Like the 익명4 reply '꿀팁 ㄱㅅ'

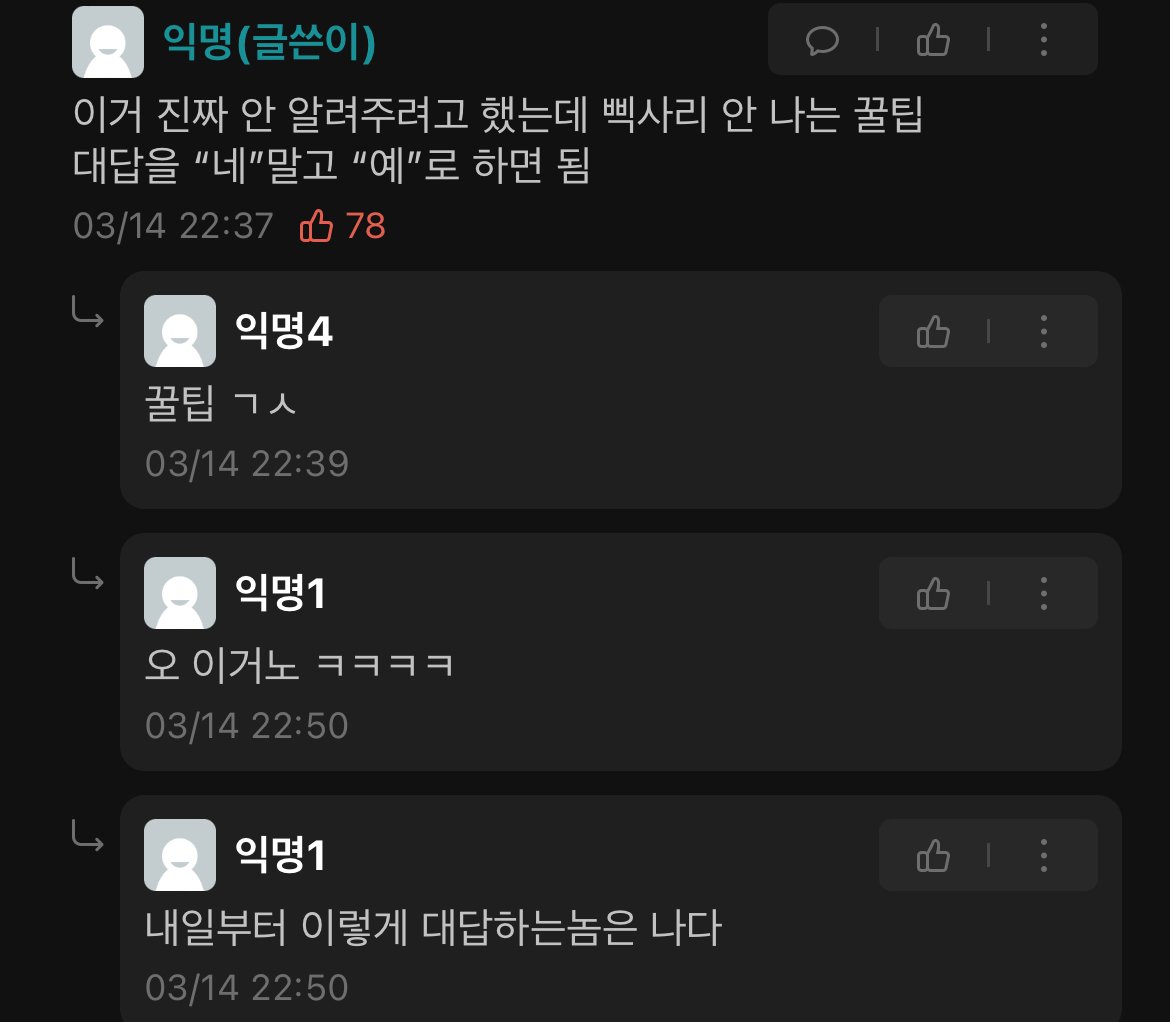tap(933, 331)
